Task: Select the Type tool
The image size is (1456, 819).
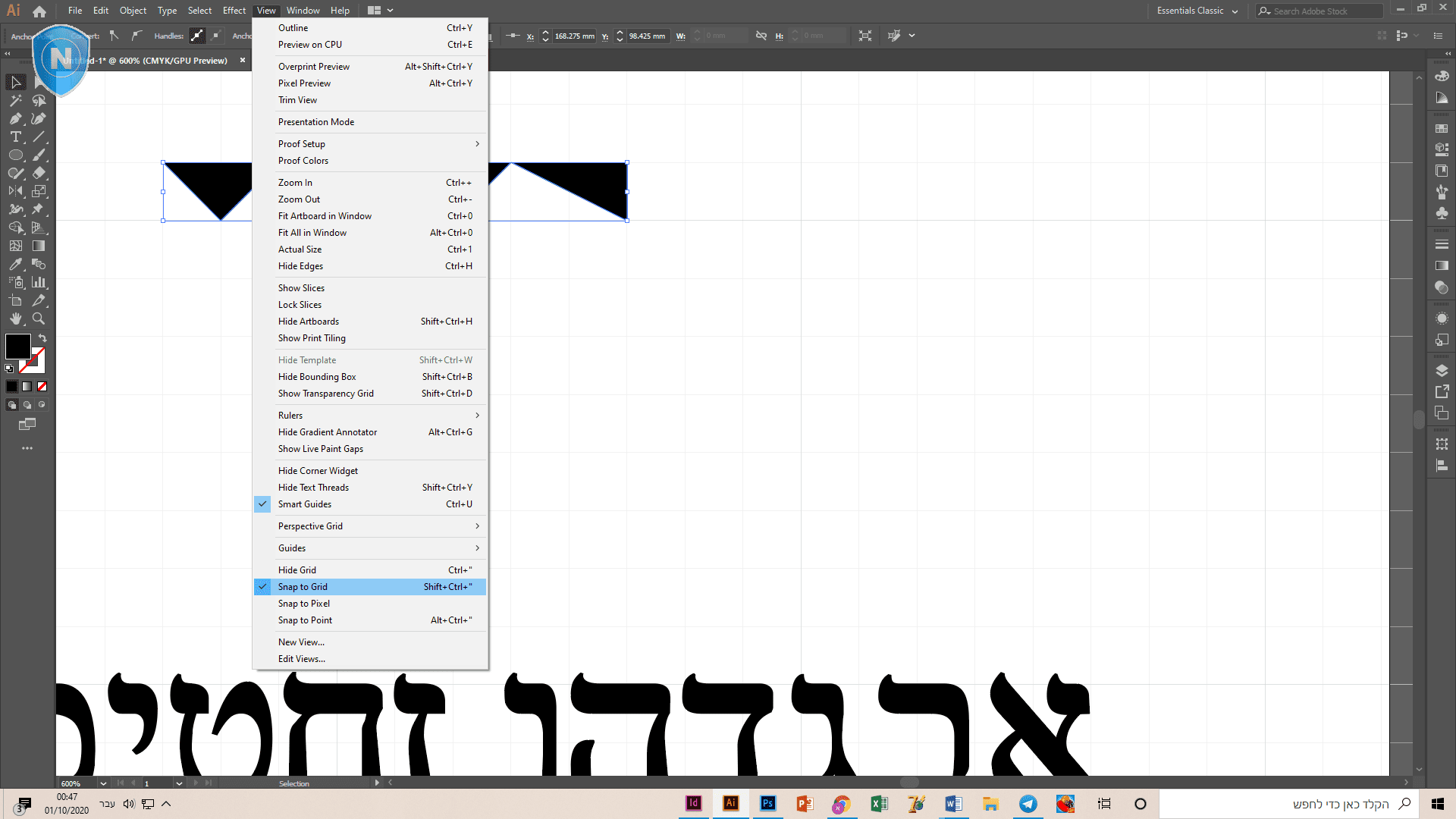Action: point(15,137)
